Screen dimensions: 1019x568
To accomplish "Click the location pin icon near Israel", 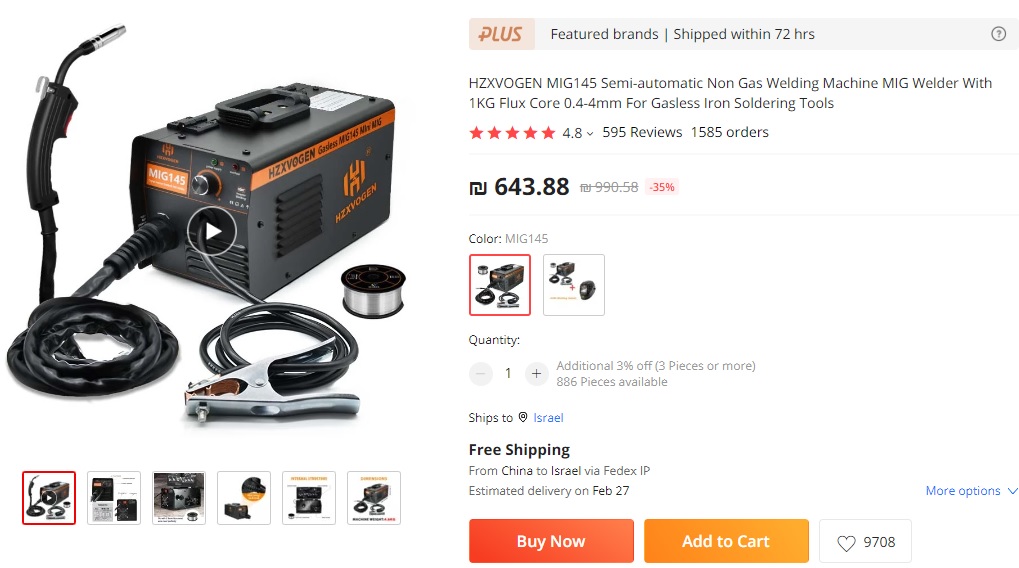I will (x=522, y=417).
